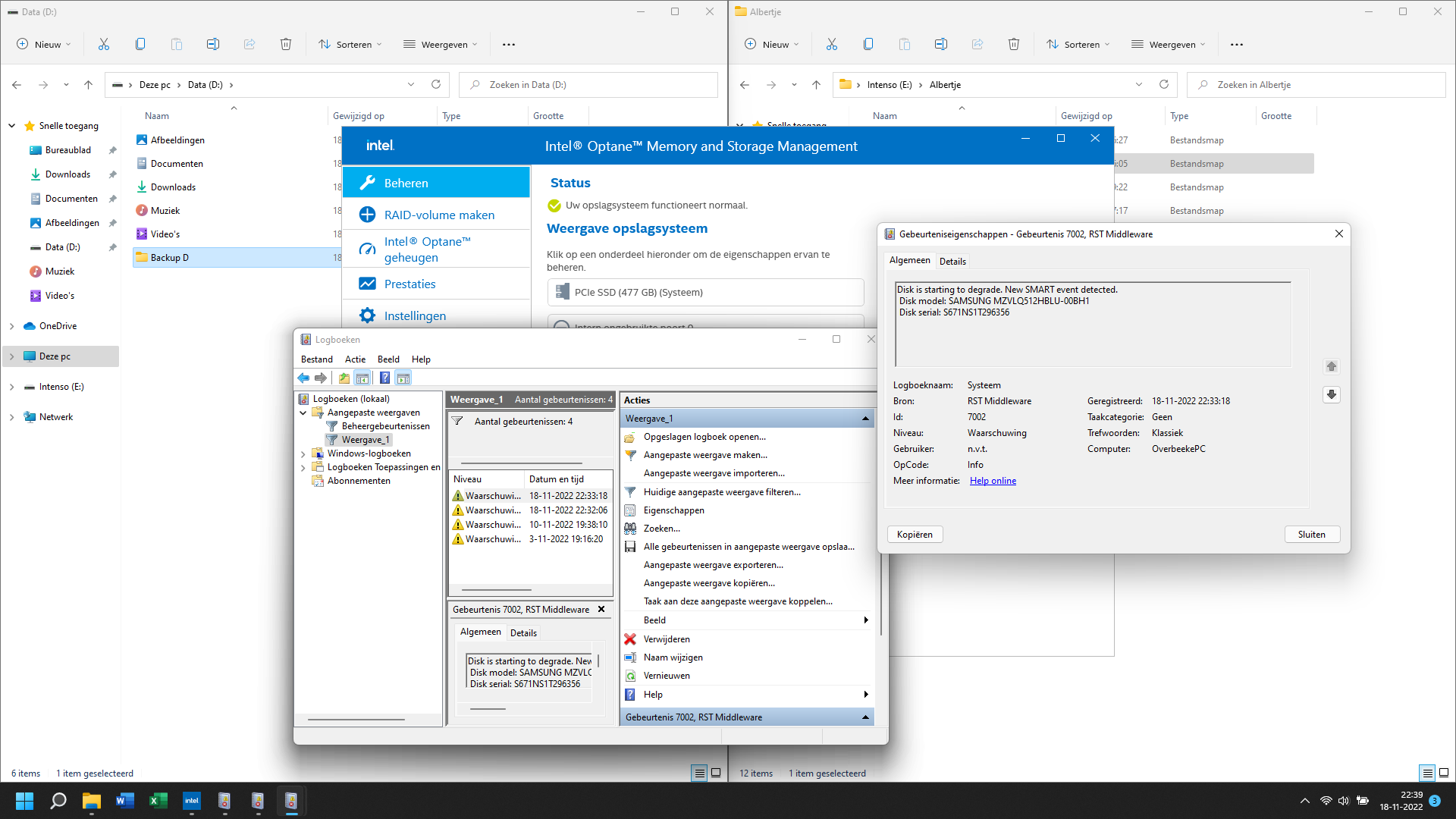Toggle the action pane visibility toolbar button
1456x819 pixels.
click(x=403, y=378)
